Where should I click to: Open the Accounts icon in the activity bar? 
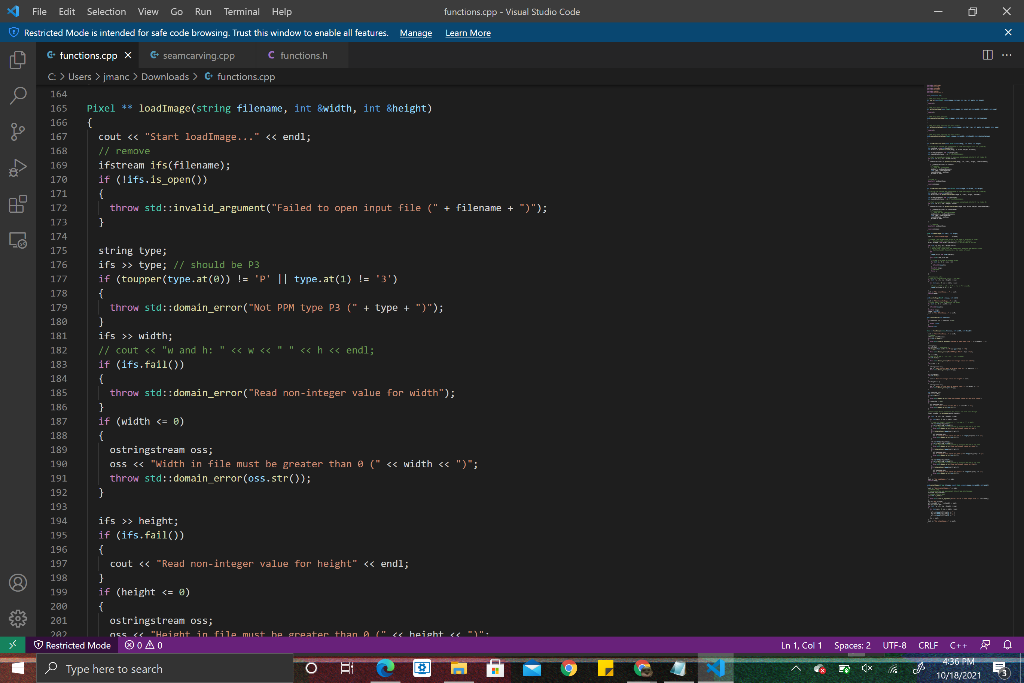[x=16, y=581]
